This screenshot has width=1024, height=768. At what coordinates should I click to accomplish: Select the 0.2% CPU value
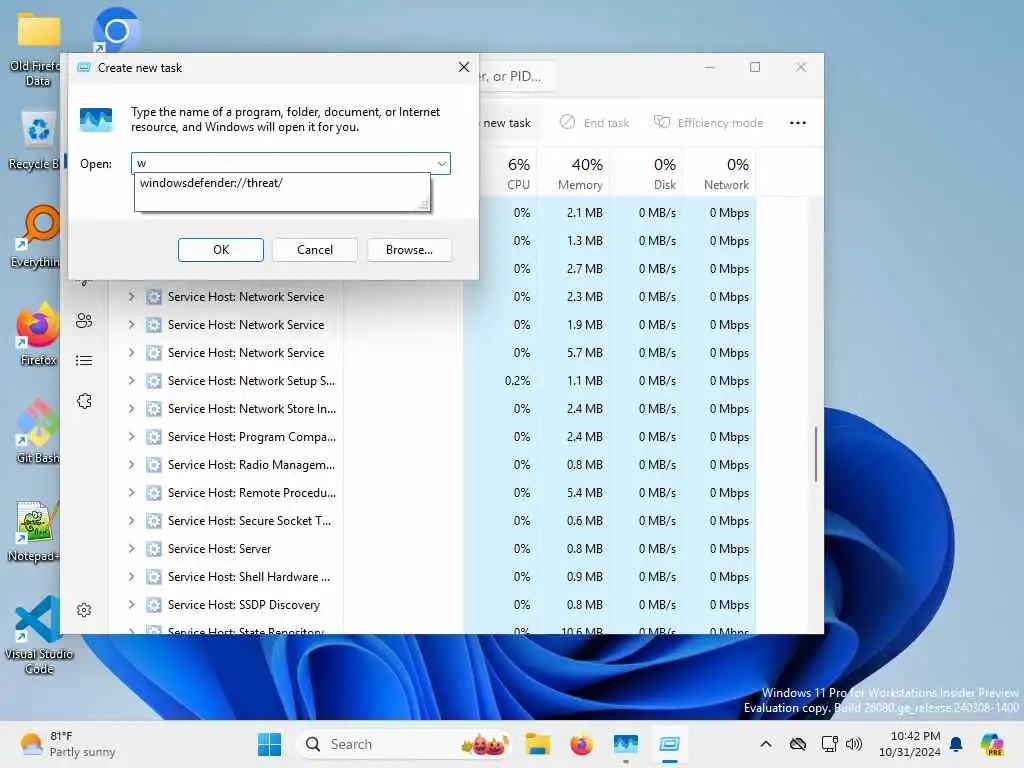pos(517,381)
